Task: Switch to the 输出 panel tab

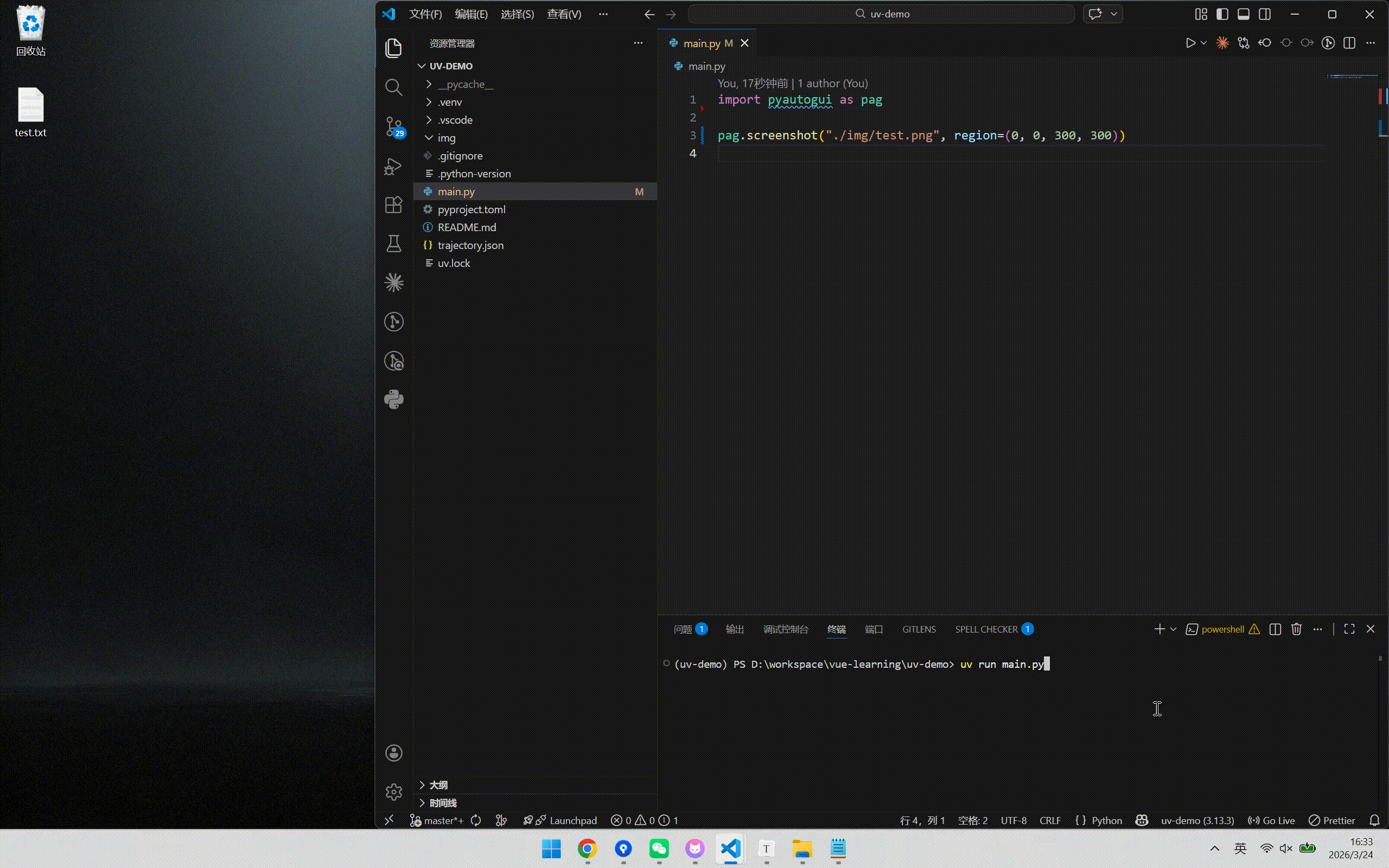Action: (x=734, y=629)
